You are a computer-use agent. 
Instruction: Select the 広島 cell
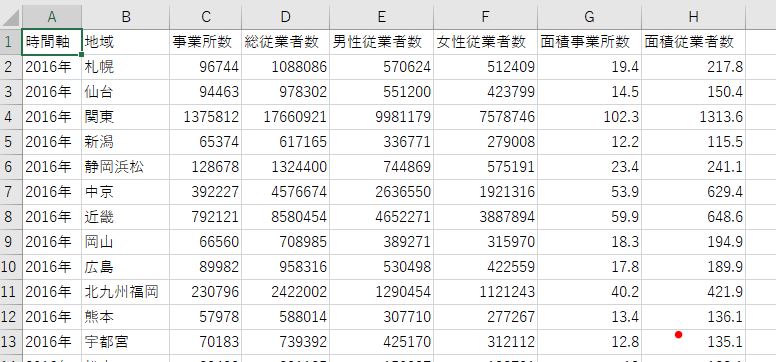click(126, 267)
